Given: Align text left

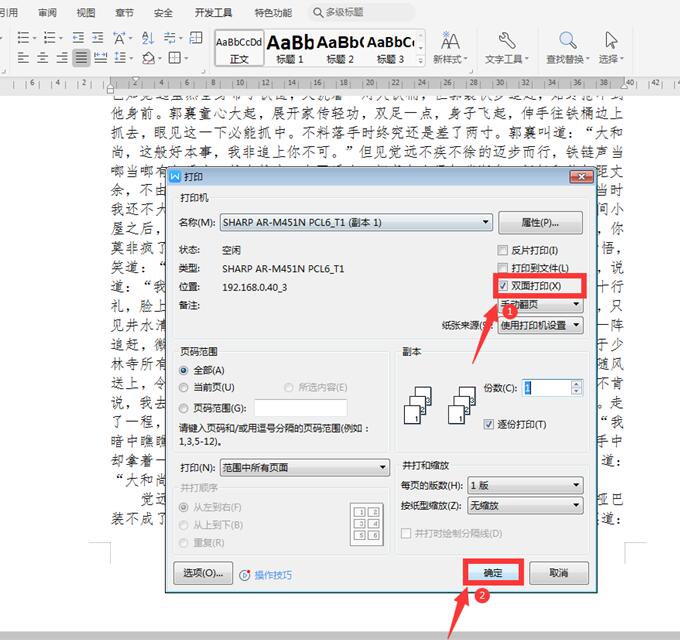Looking at the screenshot, I should (23, 58).
